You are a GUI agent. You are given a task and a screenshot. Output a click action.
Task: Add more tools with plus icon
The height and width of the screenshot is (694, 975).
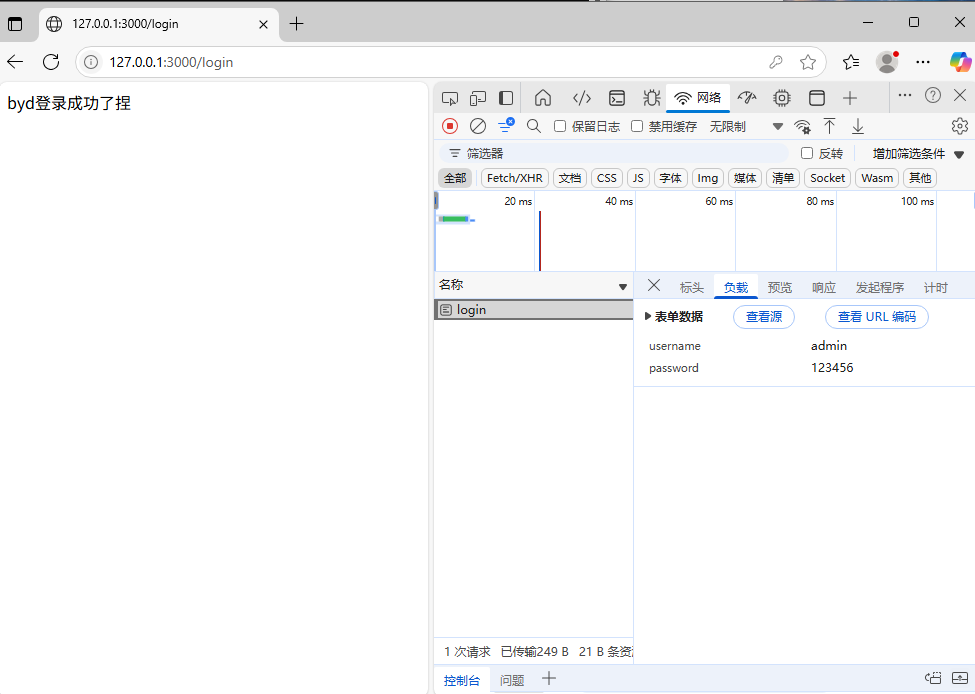click(850, 98)
